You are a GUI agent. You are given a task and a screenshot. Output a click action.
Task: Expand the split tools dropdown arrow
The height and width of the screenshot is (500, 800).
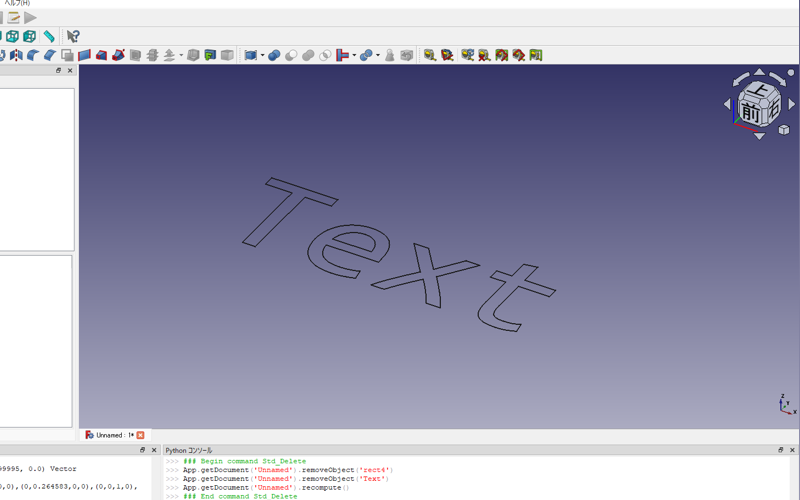click(378, 55)
